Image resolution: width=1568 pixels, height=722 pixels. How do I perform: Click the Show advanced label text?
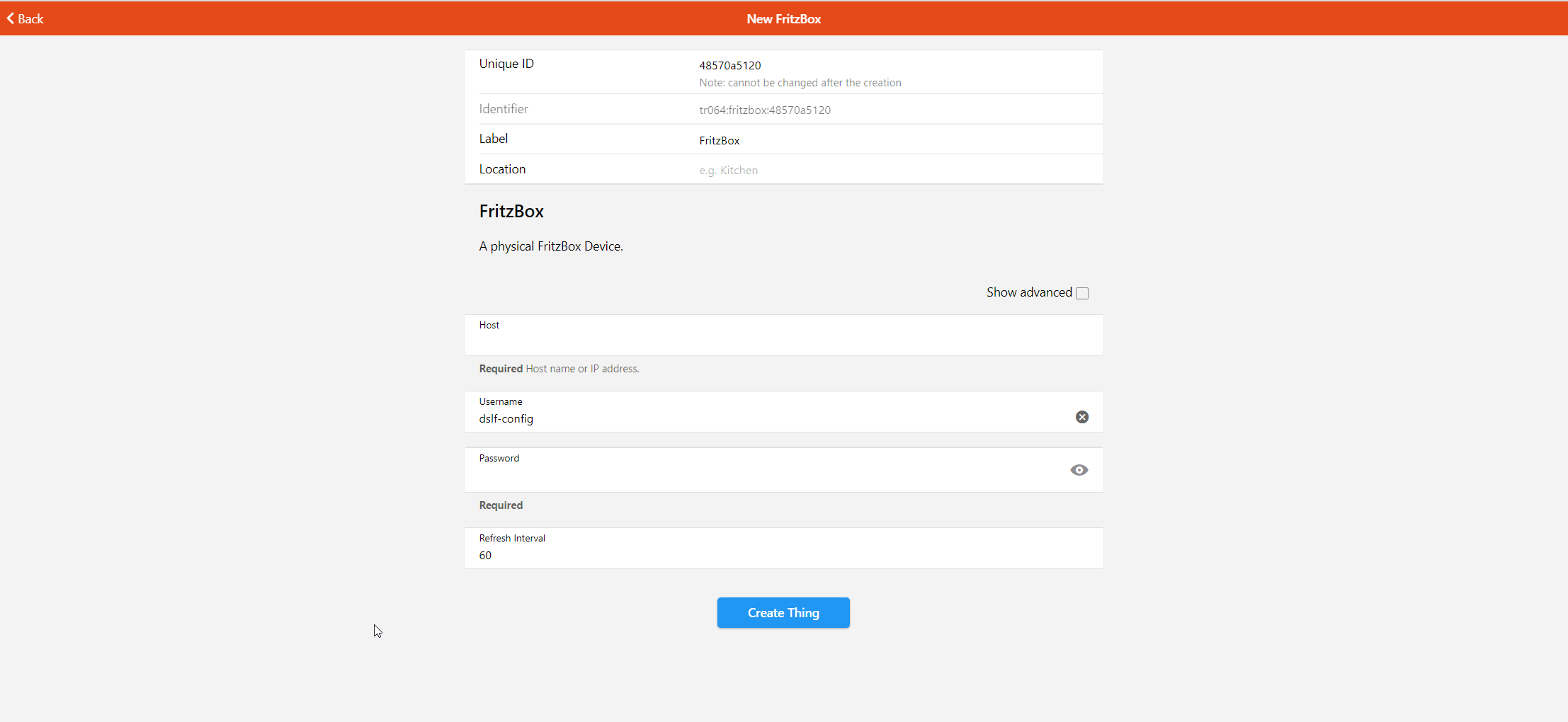[x=1028, y=292]
